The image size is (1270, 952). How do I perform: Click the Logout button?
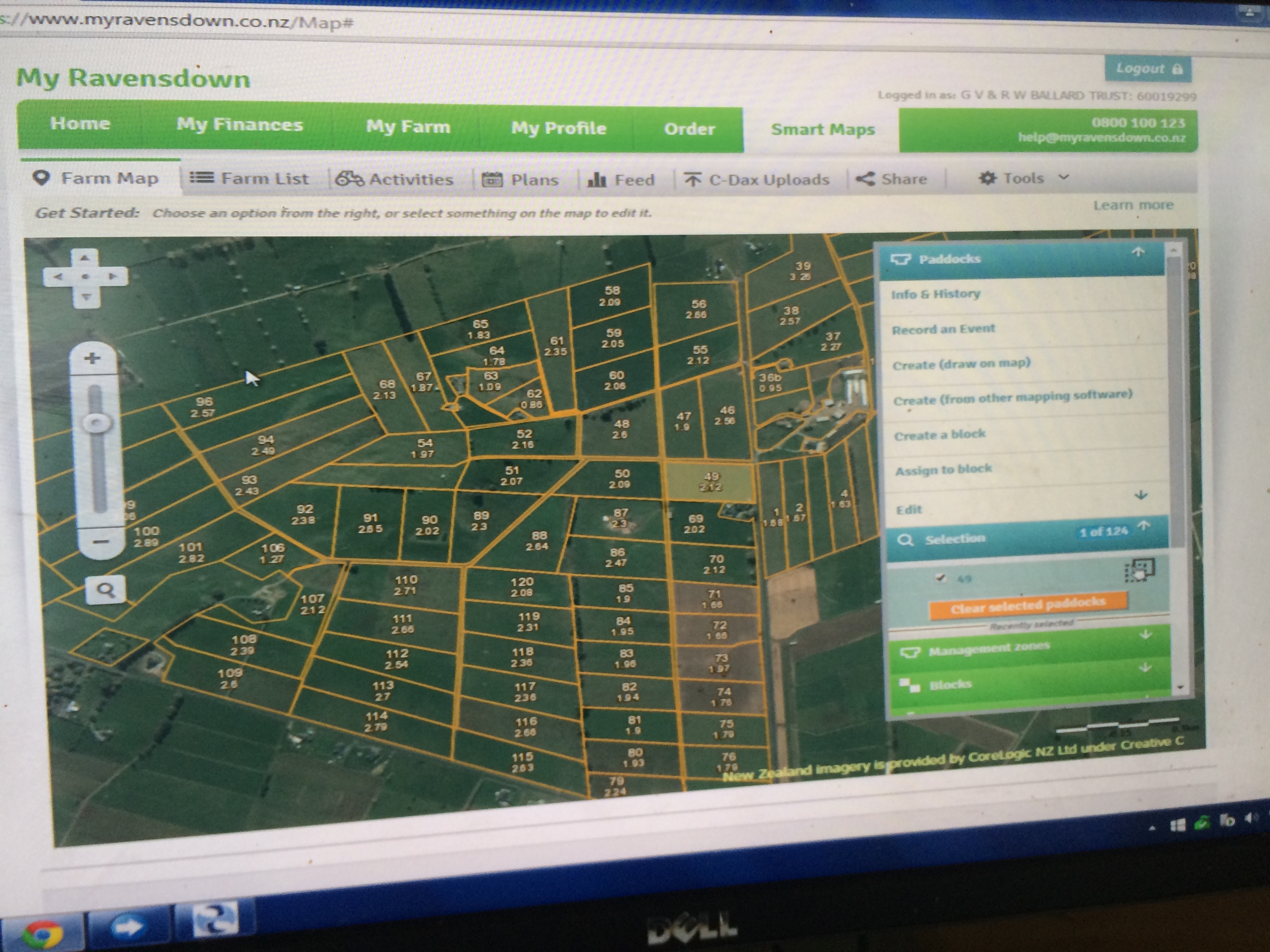pos(1148,69)
